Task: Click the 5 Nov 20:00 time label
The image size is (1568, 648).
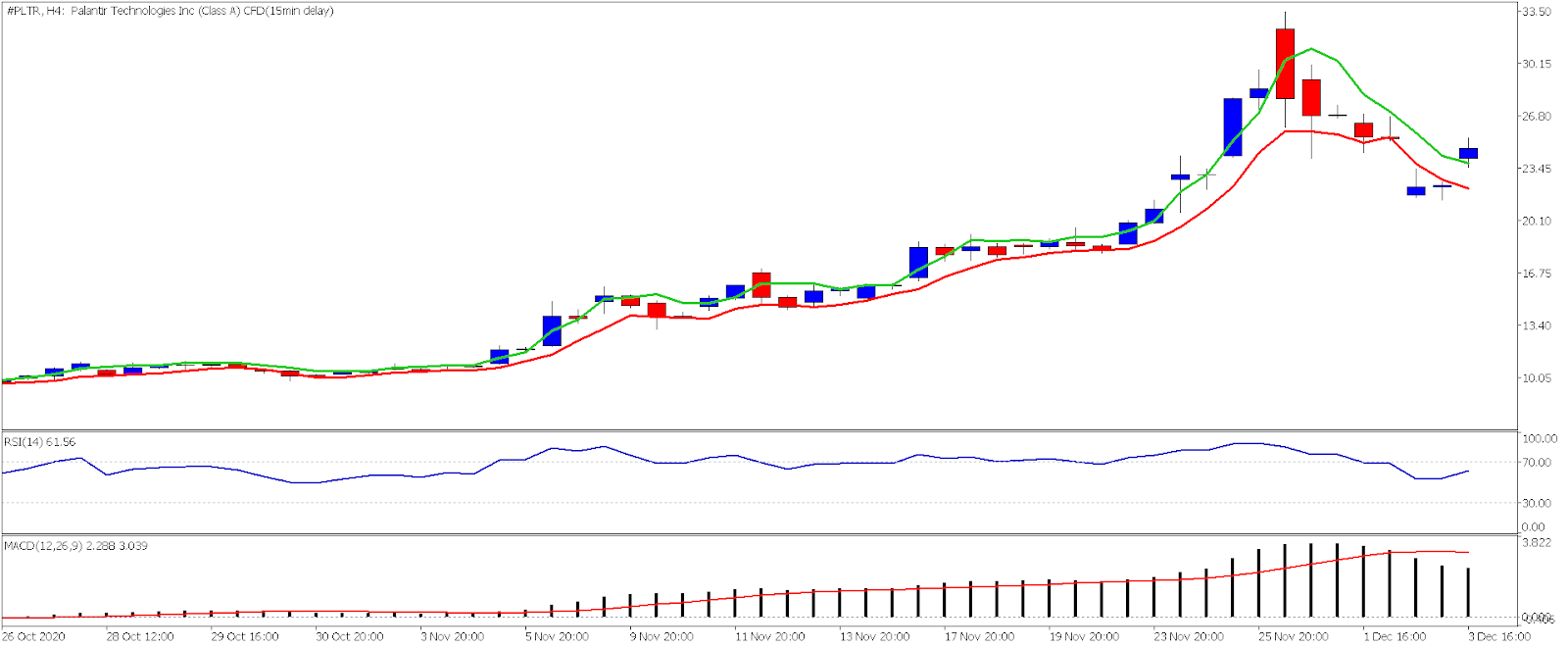Action: click(557, 636)
